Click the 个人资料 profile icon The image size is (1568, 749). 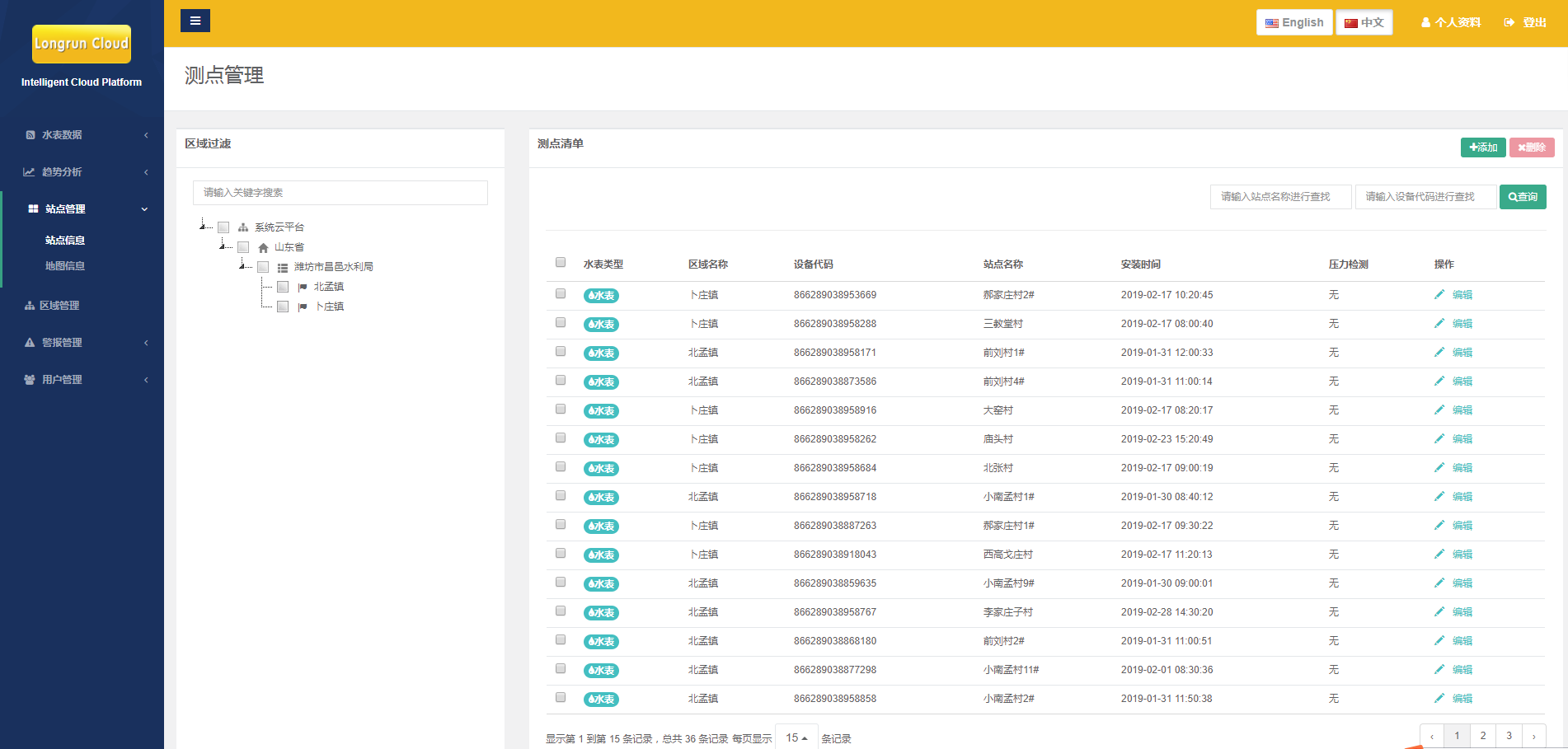[x=1425, y=23]
